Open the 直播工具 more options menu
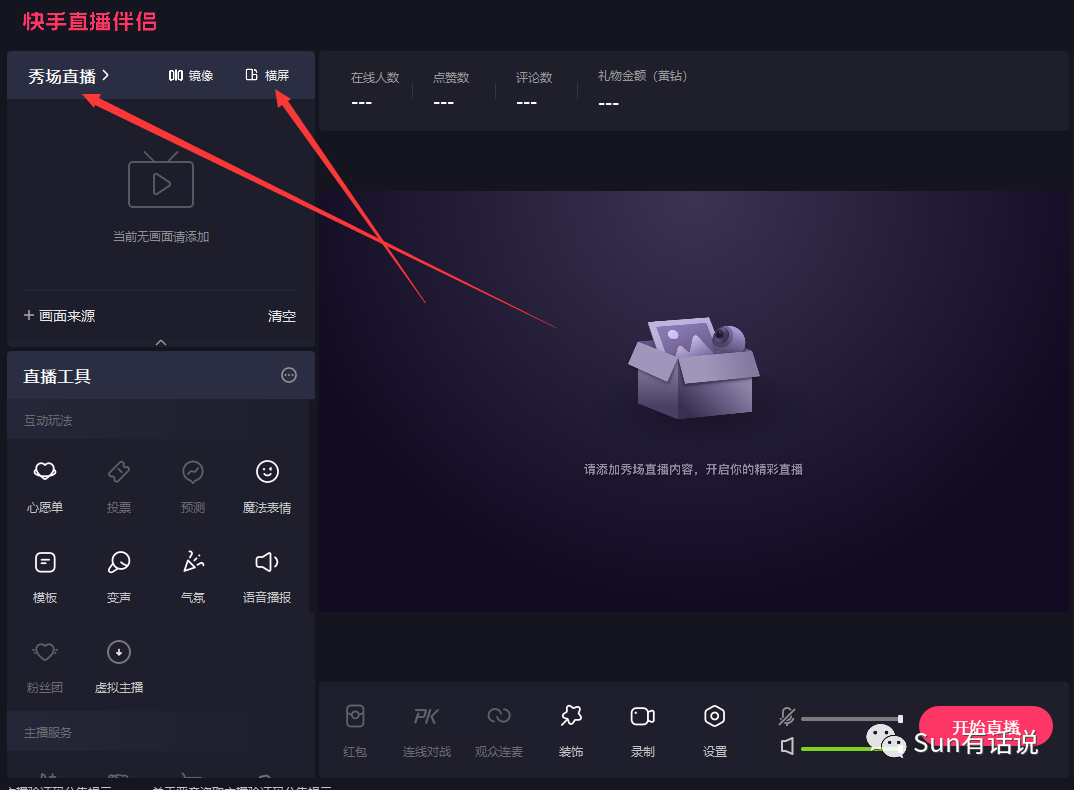1074x790 pixels. point(289,375)
